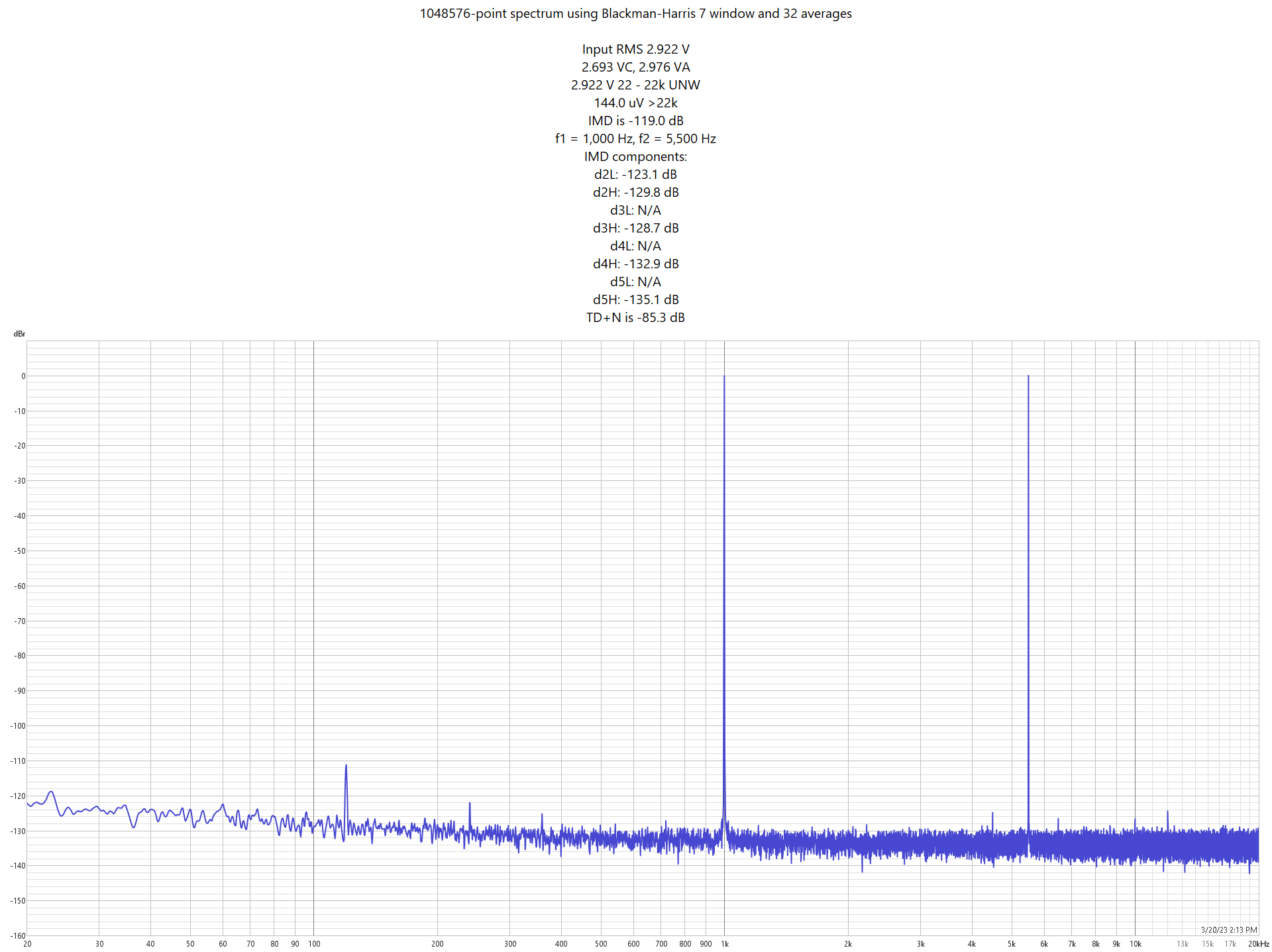Click the '100' x-axis frequency label
The image size is (1272, 952).
point(314,944)
